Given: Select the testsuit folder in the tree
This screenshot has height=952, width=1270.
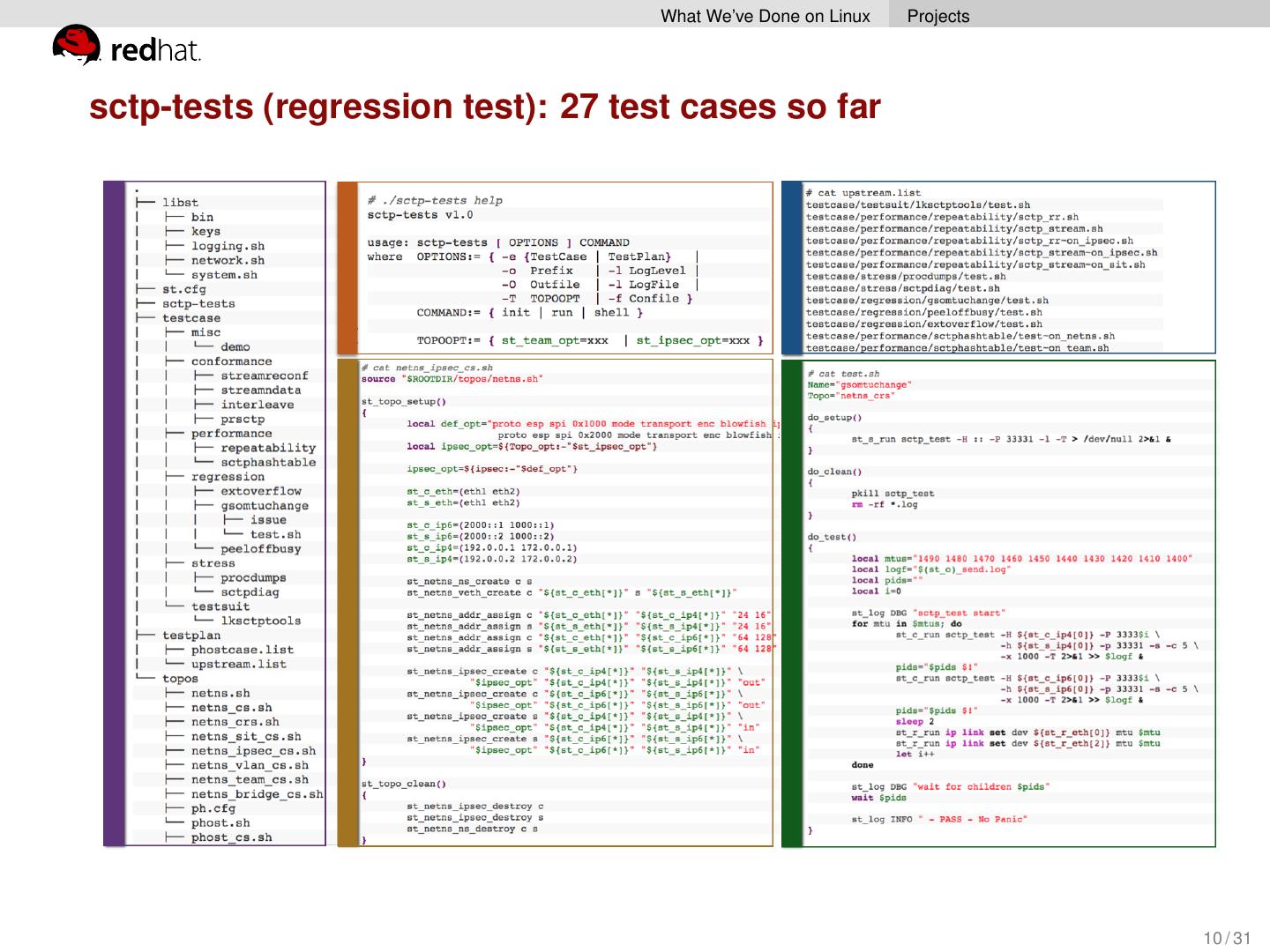Looking at the screenshot, I should 220,606.
